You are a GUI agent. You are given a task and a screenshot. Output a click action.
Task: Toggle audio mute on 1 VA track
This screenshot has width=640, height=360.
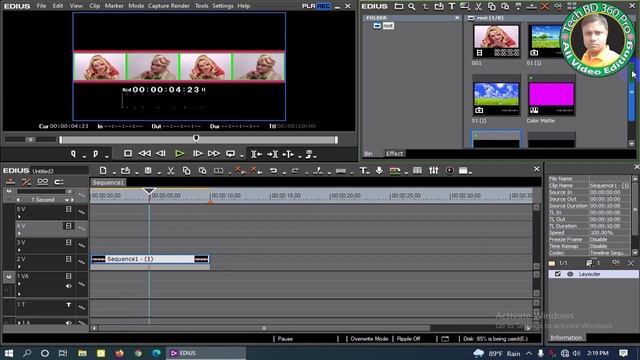pyautogui.click(x=69, y=286)
